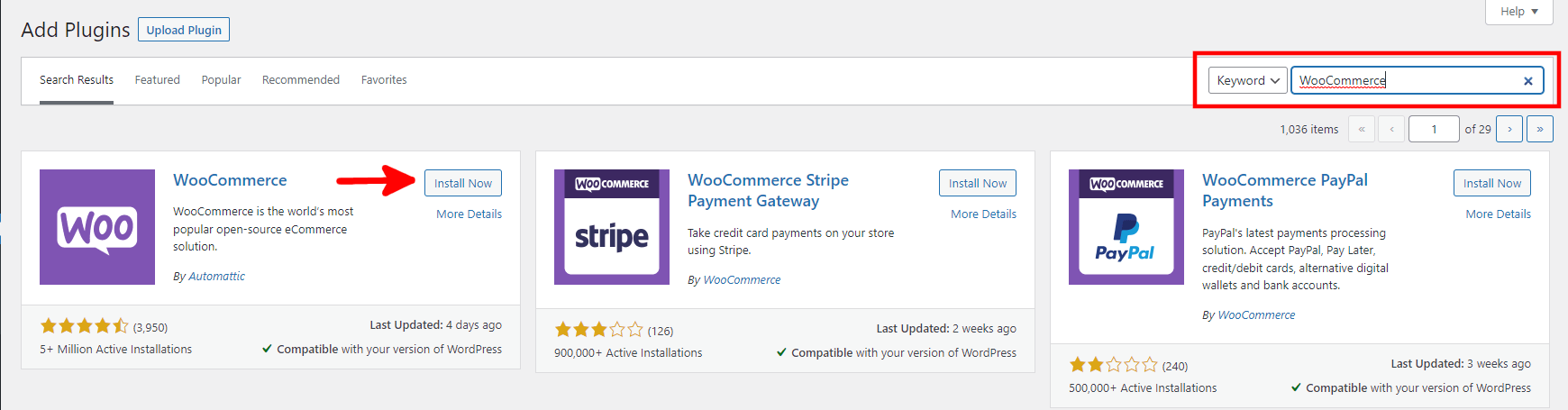Switch to the Featured tab
The image size is (1568, 410).
[158, 80]
